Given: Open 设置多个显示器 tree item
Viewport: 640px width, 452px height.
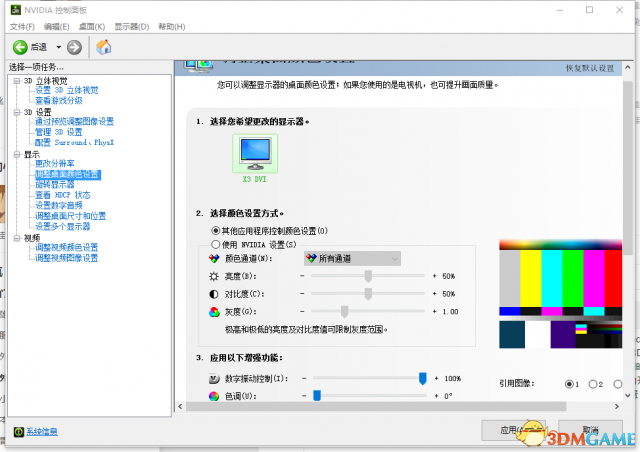Looking at the screenshot, I should (62, 226).
